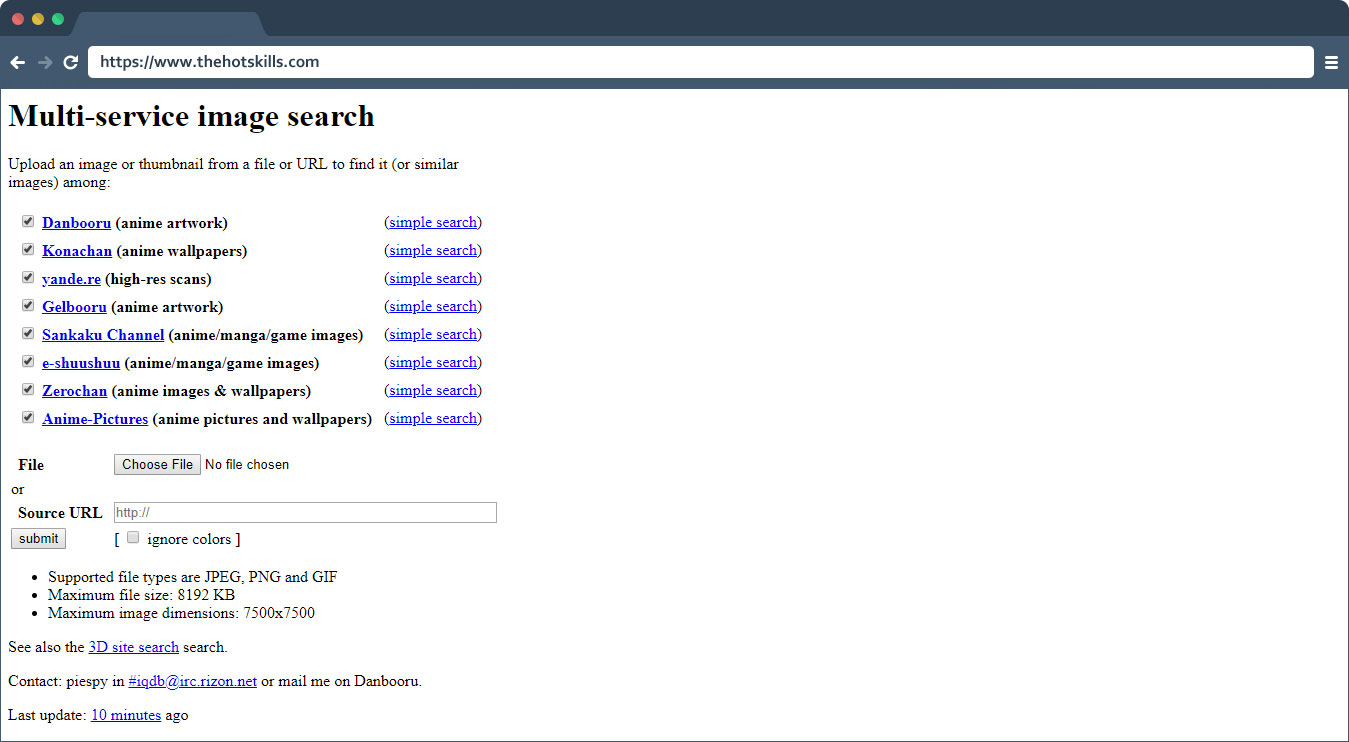Click the Maximum image dimensions: 7500x7500 text
1349x742 pixels.
(x=181, y=613)
